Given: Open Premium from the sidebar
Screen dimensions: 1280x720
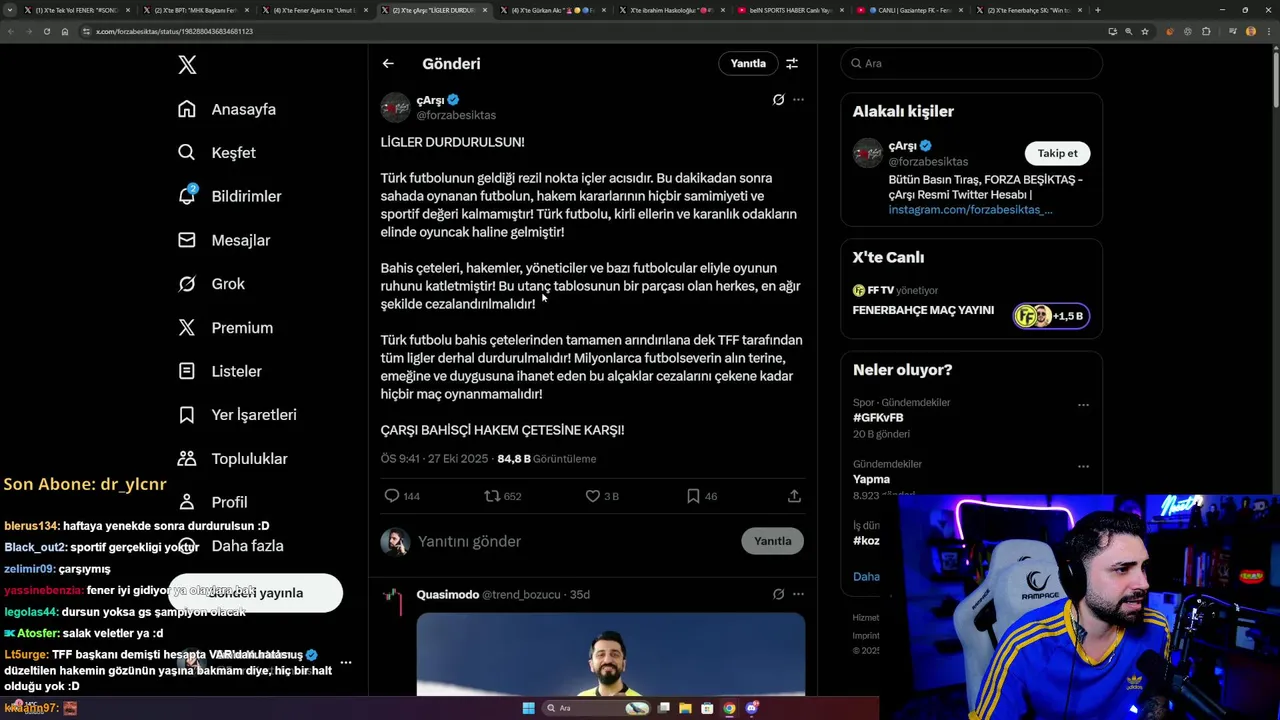Looking at the screenshot, I should [225, 327].
